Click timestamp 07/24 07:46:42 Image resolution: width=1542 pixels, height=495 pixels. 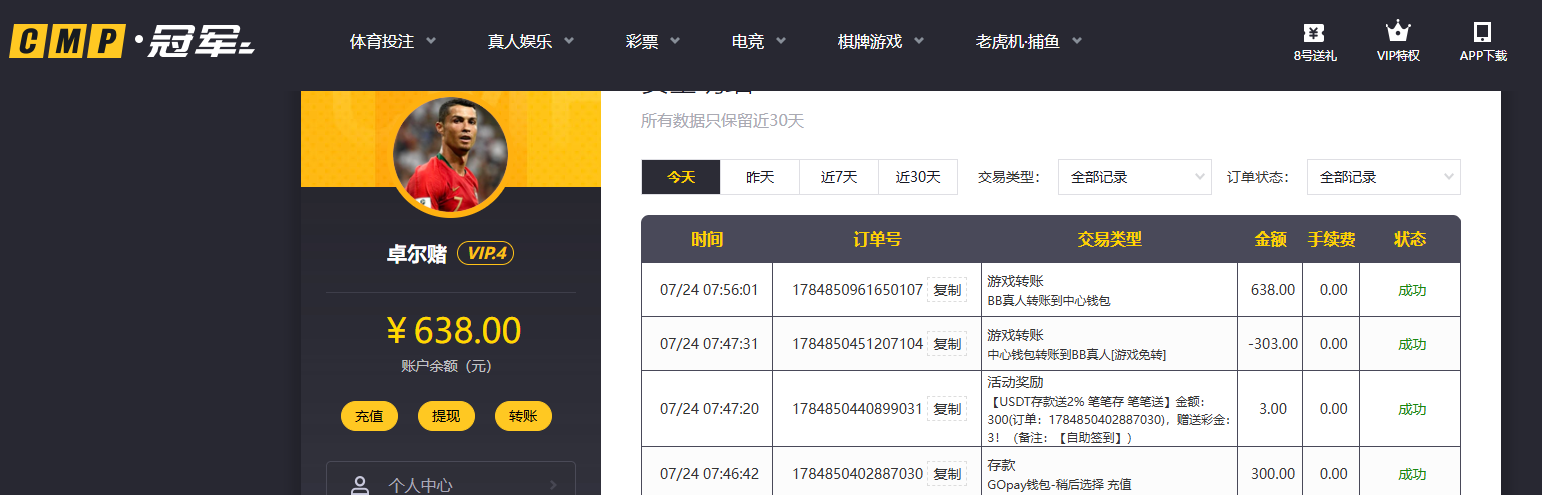tap(709, 473)
